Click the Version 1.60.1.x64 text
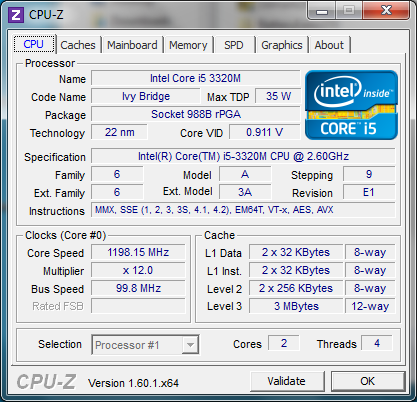Viewport: 417px width, 402px height. tap(133, 383)
